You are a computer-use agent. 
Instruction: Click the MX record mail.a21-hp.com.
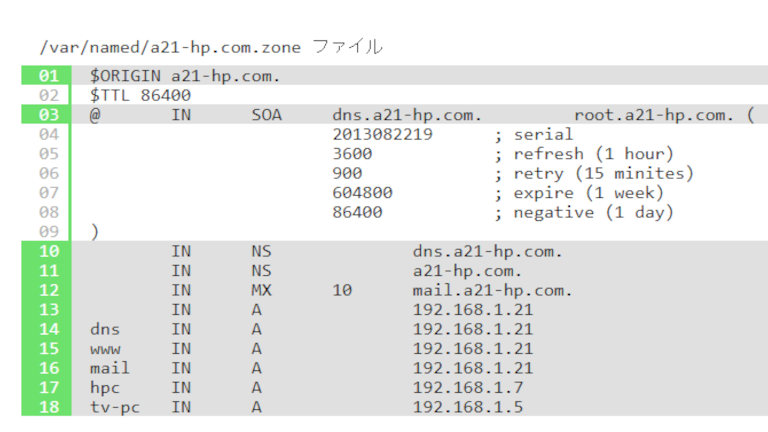(492, 290)
